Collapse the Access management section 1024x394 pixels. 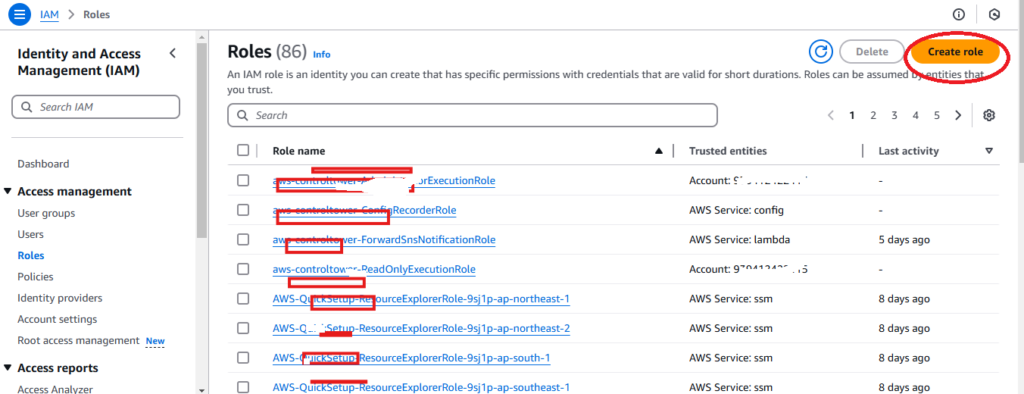click(8, 191)
